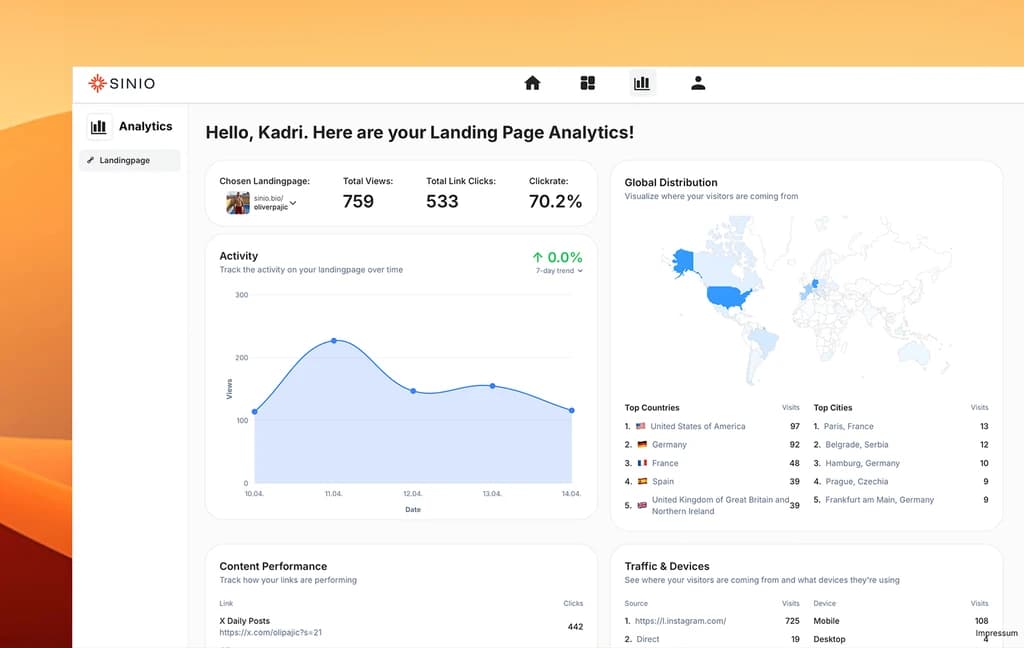
Task: Click the SINIO logo
Action: 122,83
